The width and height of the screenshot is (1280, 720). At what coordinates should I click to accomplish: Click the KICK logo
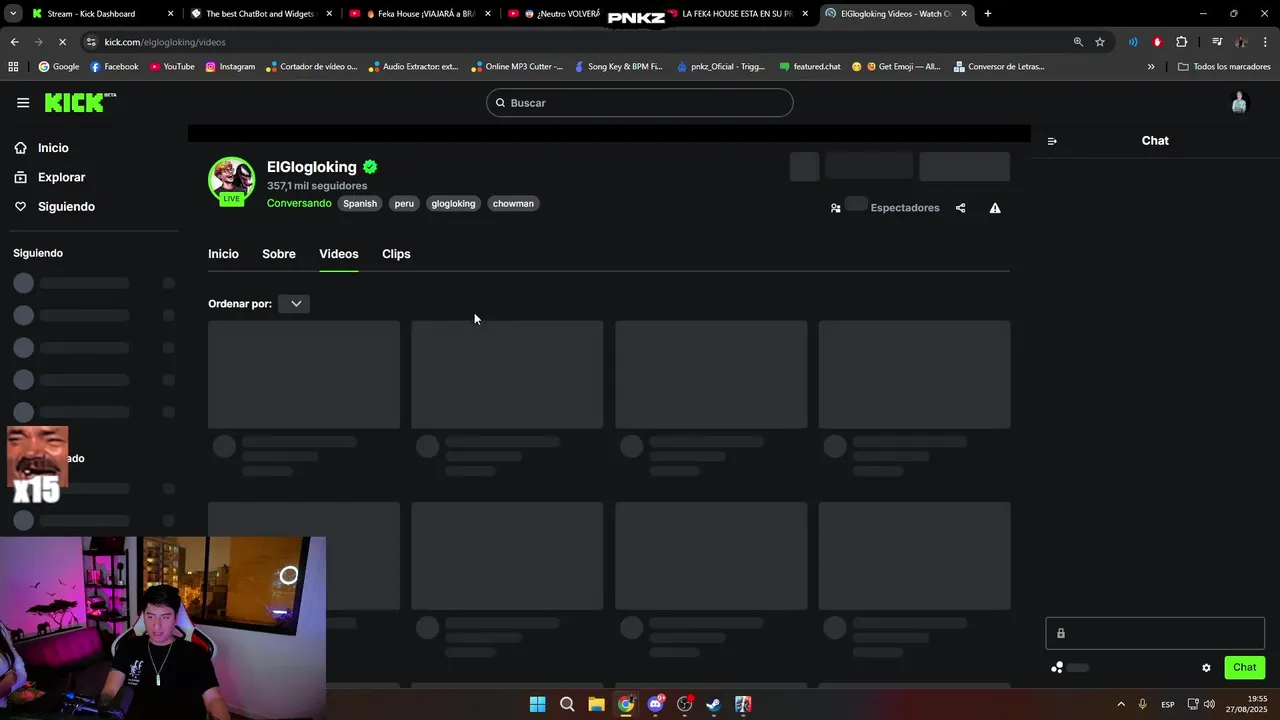[x=79, y=102]
